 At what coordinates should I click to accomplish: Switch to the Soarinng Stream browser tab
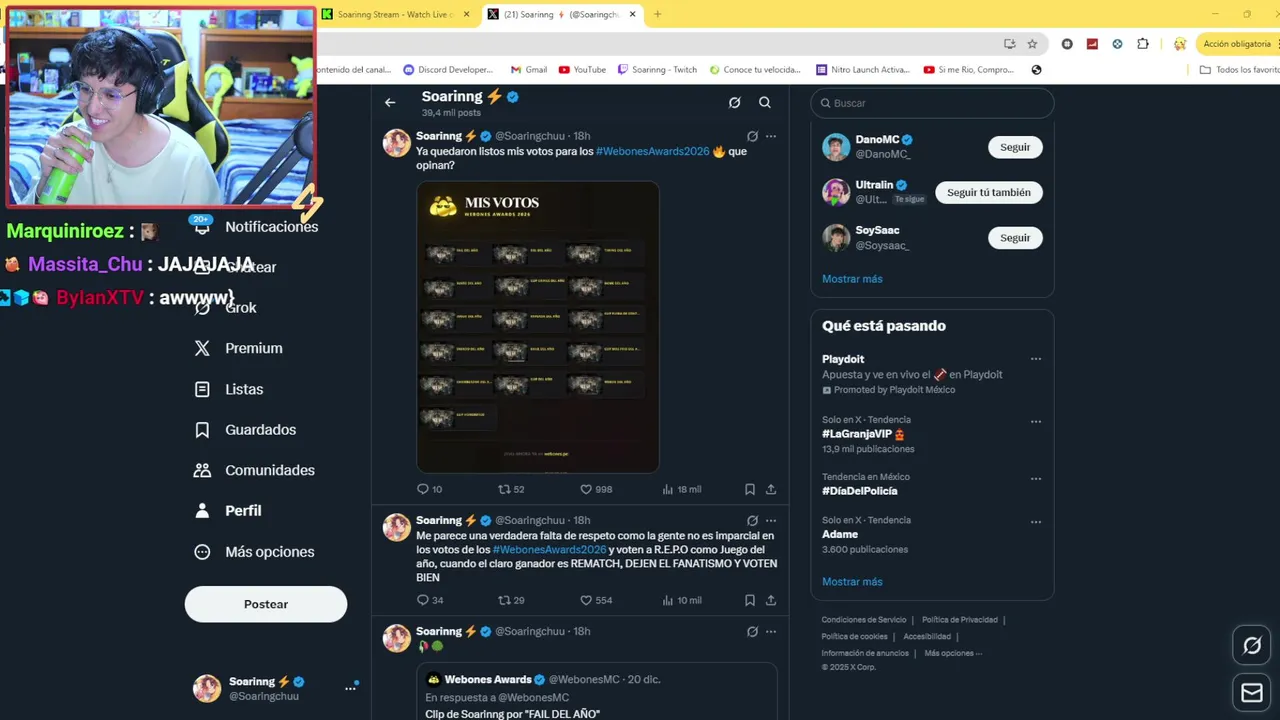[x=396, y=14]
